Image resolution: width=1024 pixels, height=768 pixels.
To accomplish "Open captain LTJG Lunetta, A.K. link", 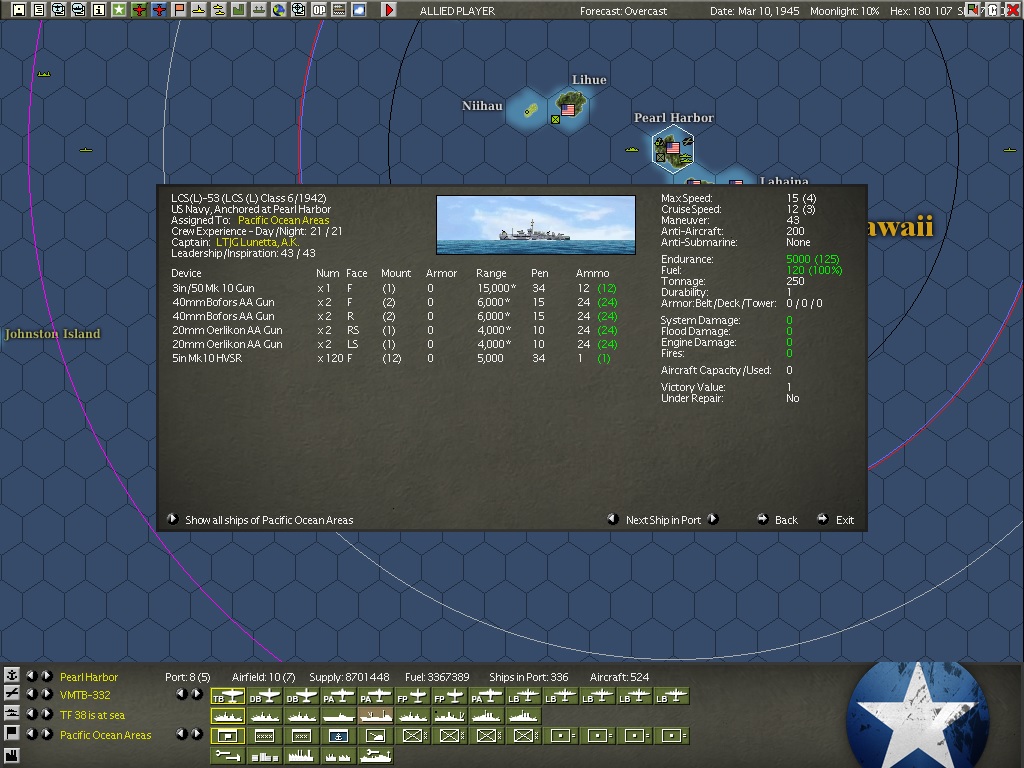I will tap(257, 242).
